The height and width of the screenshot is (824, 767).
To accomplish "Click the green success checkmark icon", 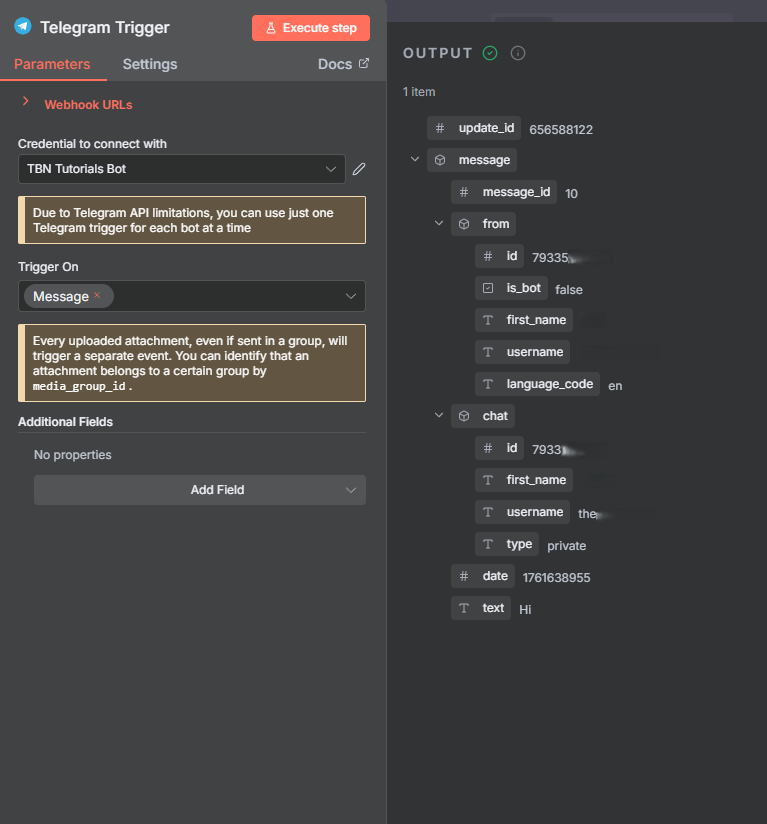I will click(x=490, y=53).
